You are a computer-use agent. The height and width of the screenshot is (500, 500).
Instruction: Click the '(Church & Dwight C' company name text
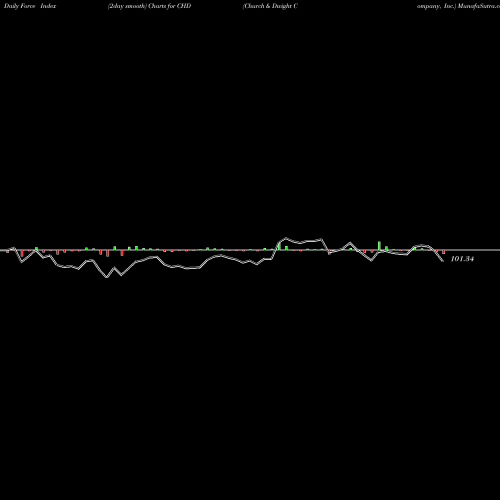[x=270, y=6]
